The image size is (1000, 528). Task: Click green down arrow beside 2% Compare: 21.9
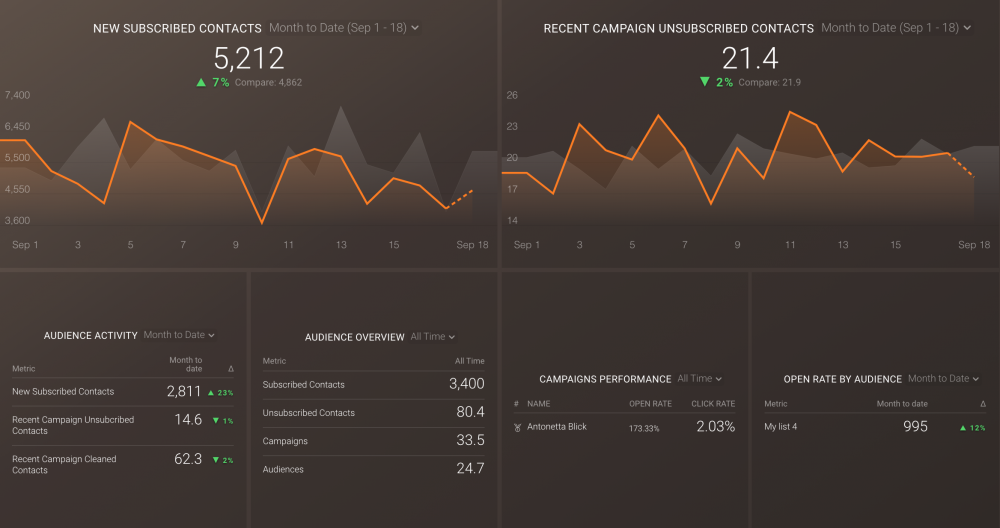click(x=705, y=82)
